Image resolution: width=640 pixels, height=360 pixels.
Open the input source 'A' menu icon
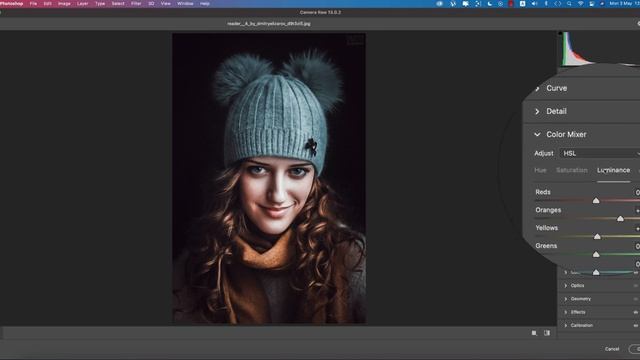pos(522,4)
